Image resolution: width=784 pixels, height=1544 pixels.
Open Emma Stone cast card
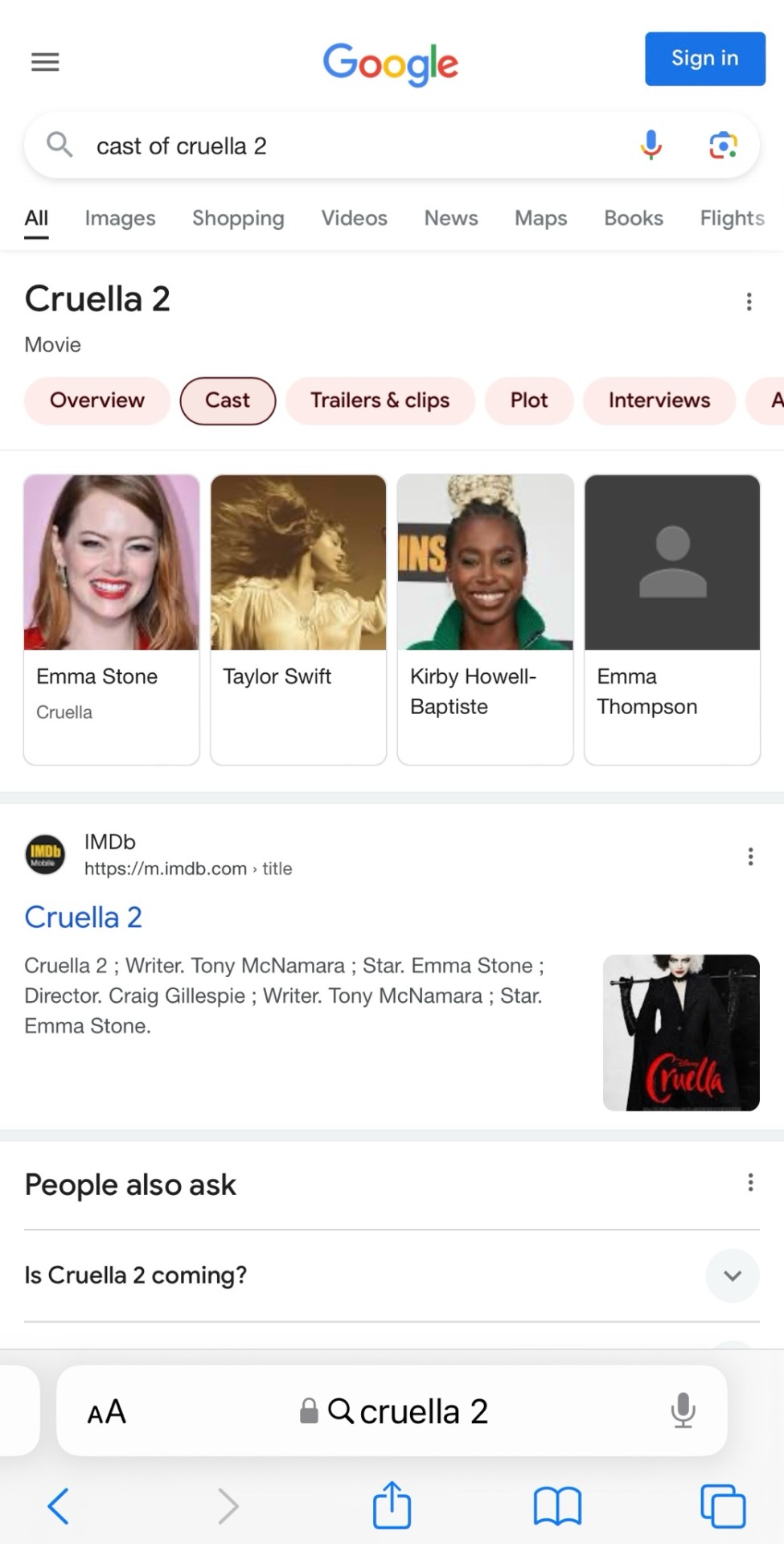[x=112, y=619]
